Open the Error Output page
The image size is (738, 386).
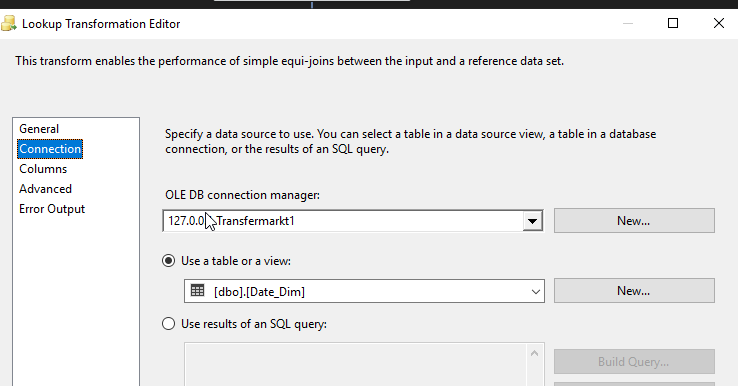click(52, 209)
